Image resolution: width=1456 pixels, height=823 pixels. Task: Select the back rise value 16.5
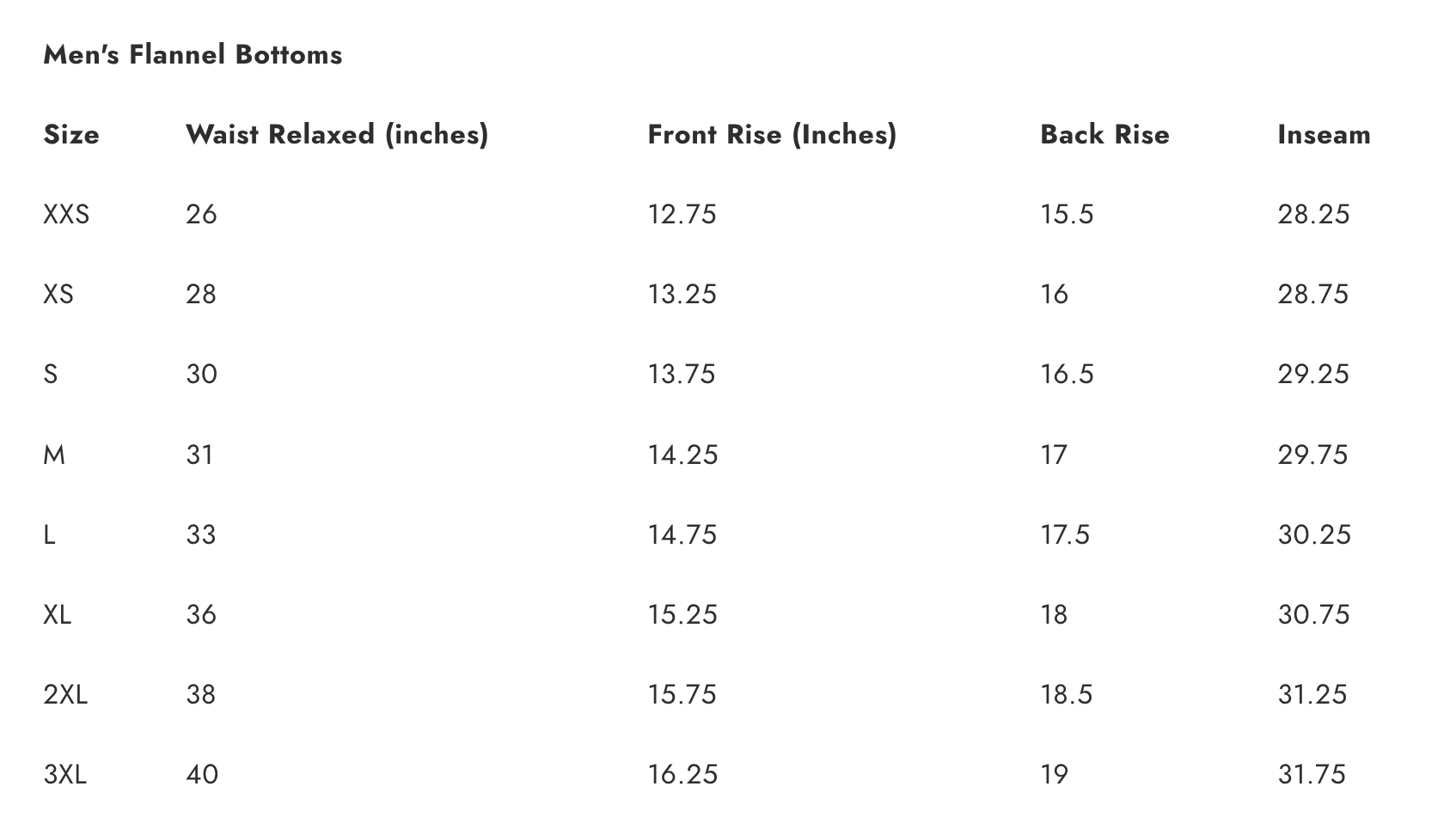click(1067, 374)
